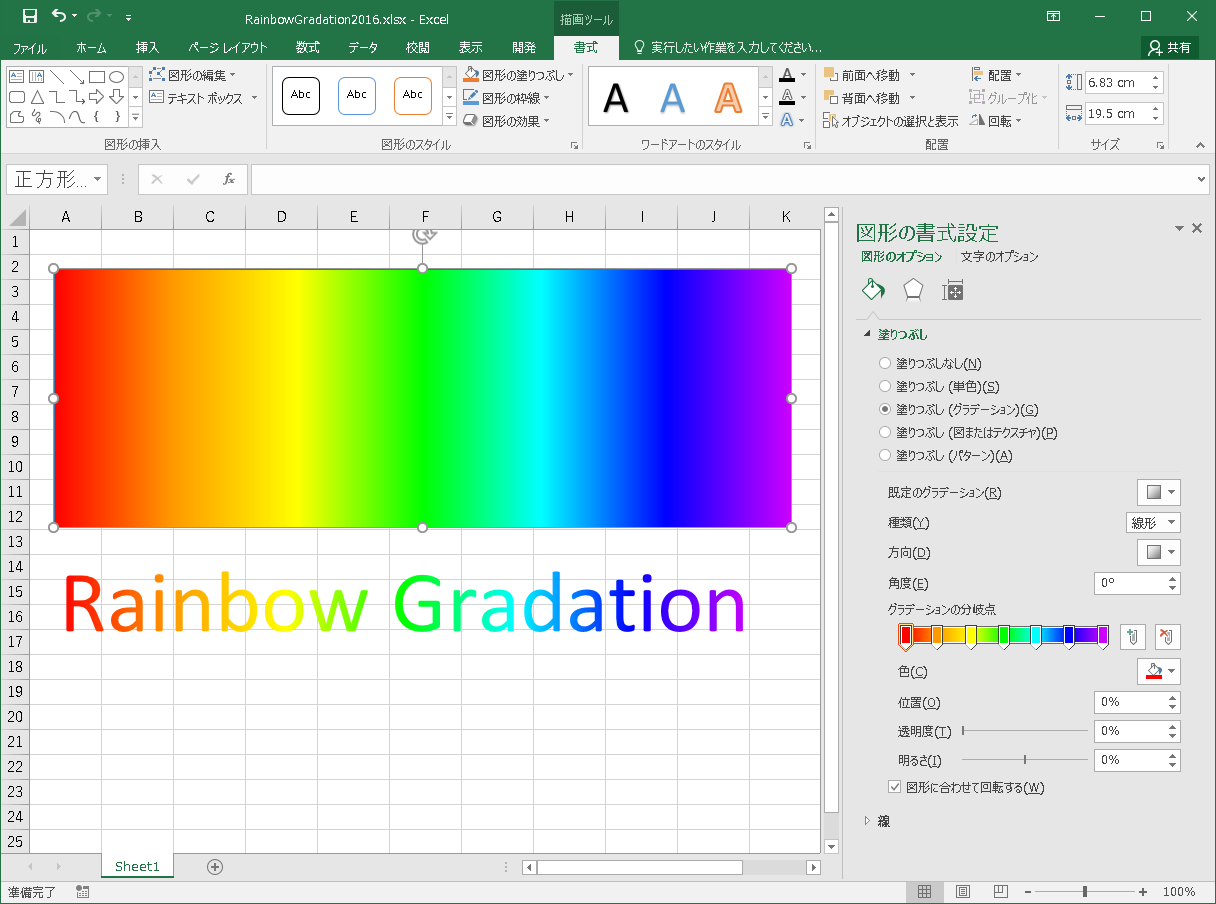Click オブジェクトの選択と表示 button
The width and height of the screenshot is (1216, 904).
pos(890,121)
